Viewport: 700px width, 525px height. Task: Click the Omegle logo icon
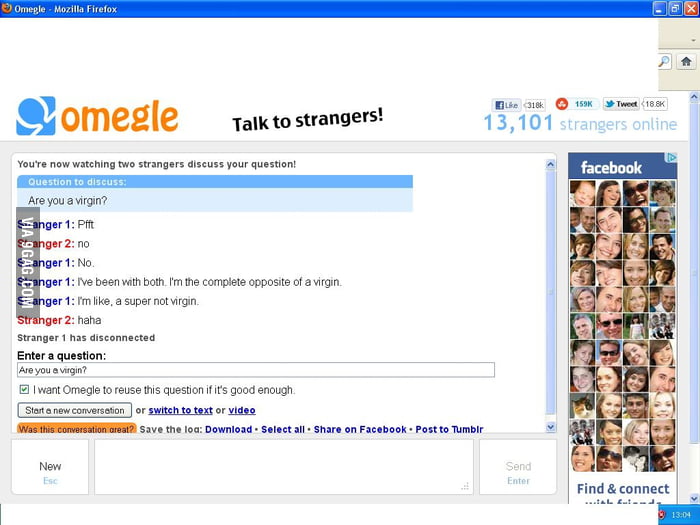[x=36, y=116]
